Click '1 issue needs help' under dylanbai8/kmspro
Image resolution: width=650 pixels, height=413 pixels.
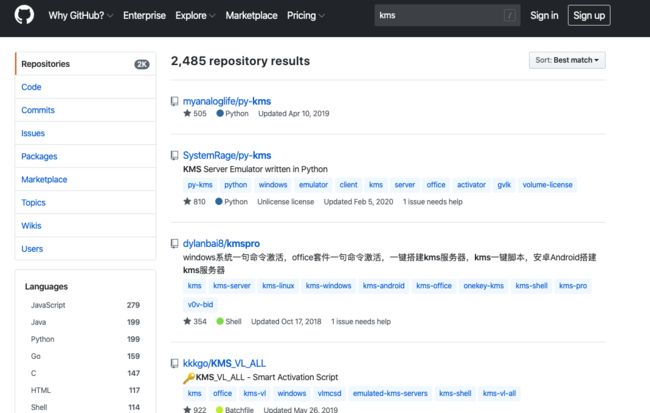click(x=361, y=322)
